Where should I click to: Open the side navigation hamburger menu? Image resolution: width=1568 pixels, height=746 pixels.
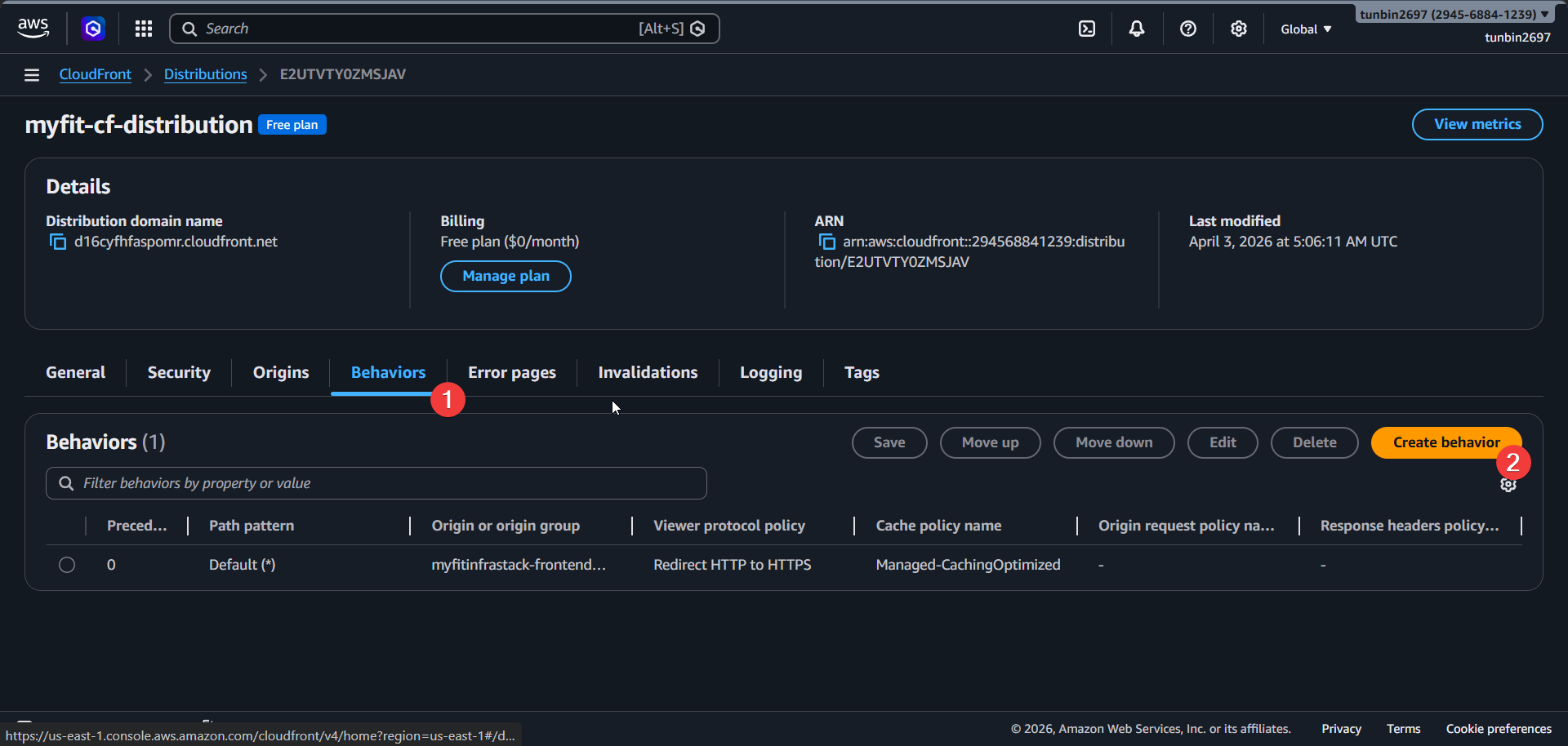31,74
